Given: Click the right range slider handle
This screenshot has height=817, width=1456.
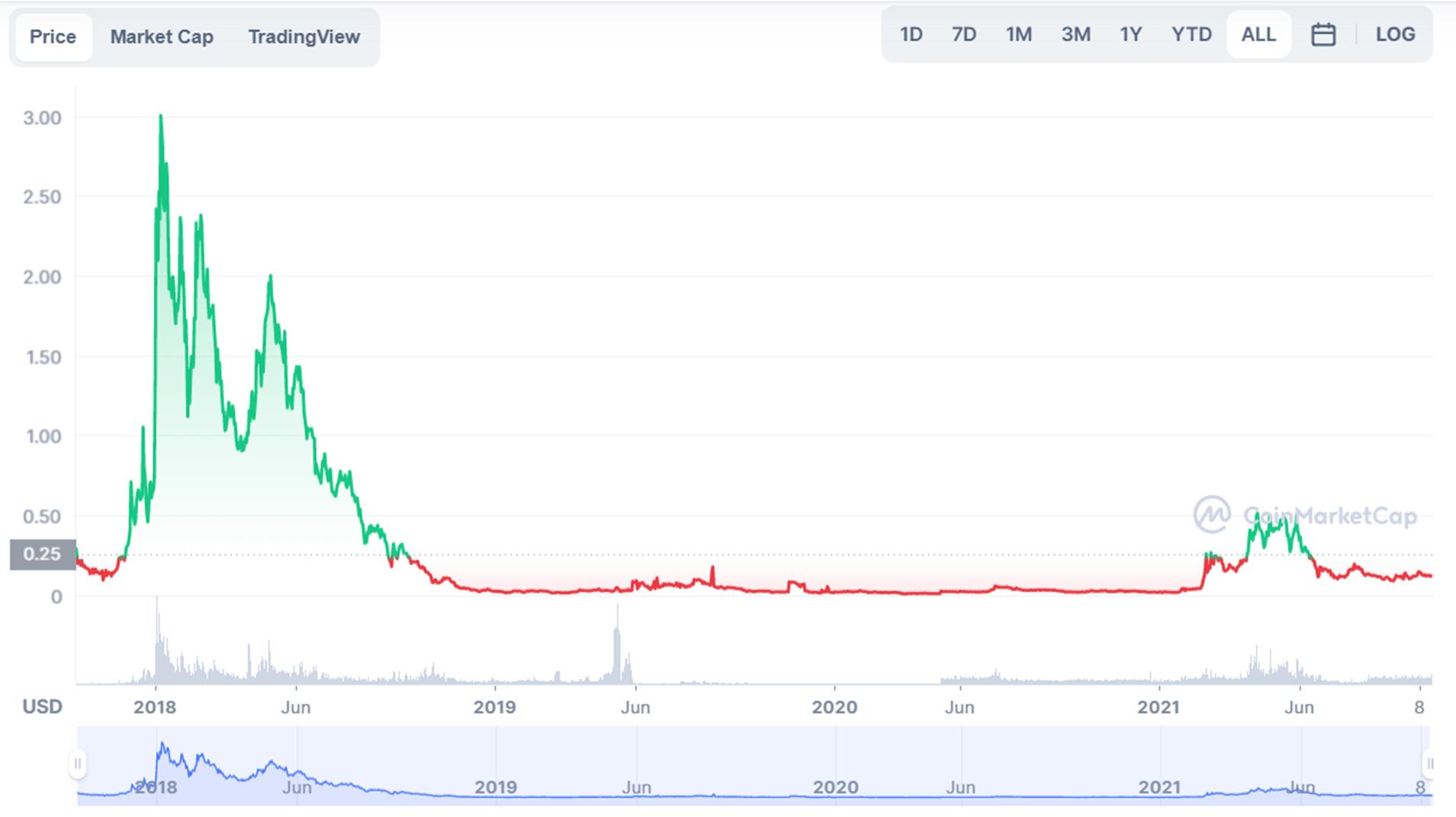Looking at the screenshot, I should (x=1429, y=764).
